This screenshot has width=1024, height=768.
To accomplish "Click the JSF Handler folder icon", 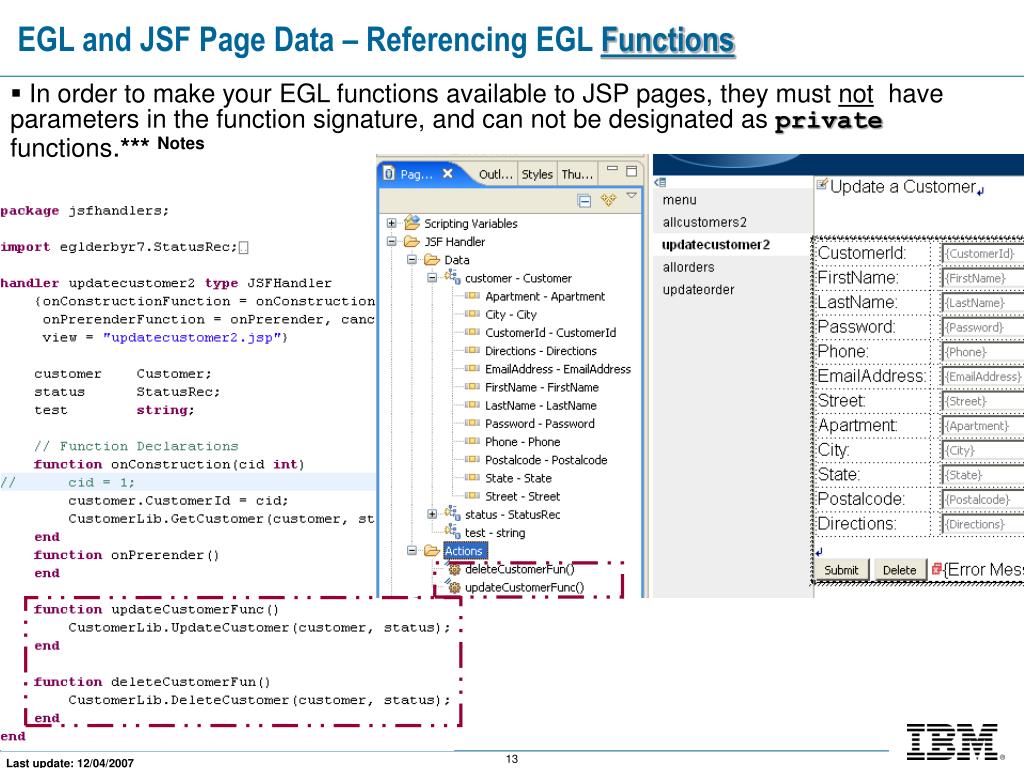I will click(x=411, y=242).
